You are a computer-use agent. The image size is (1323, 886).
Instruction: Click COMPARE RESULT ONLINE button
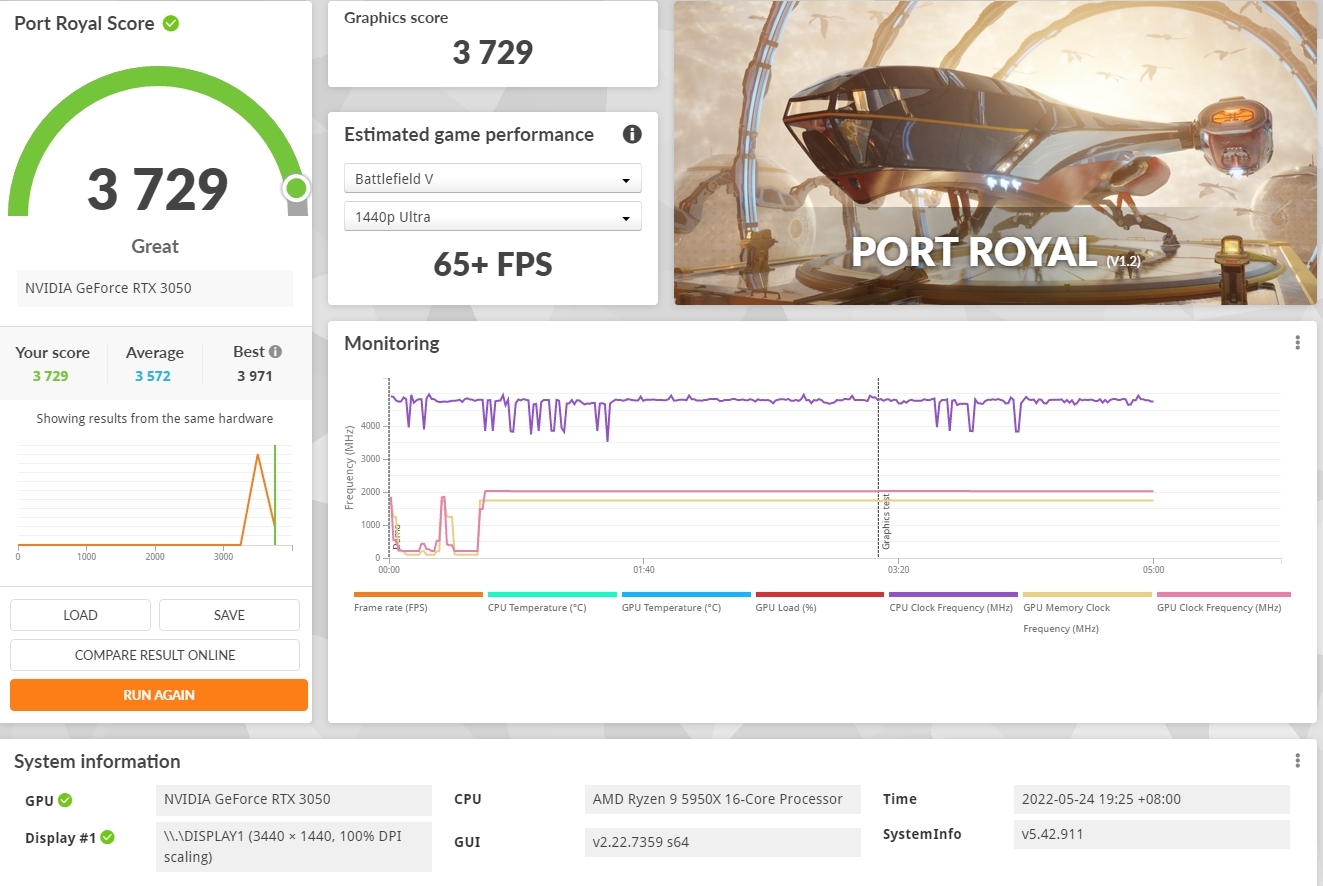pos(155,655)
